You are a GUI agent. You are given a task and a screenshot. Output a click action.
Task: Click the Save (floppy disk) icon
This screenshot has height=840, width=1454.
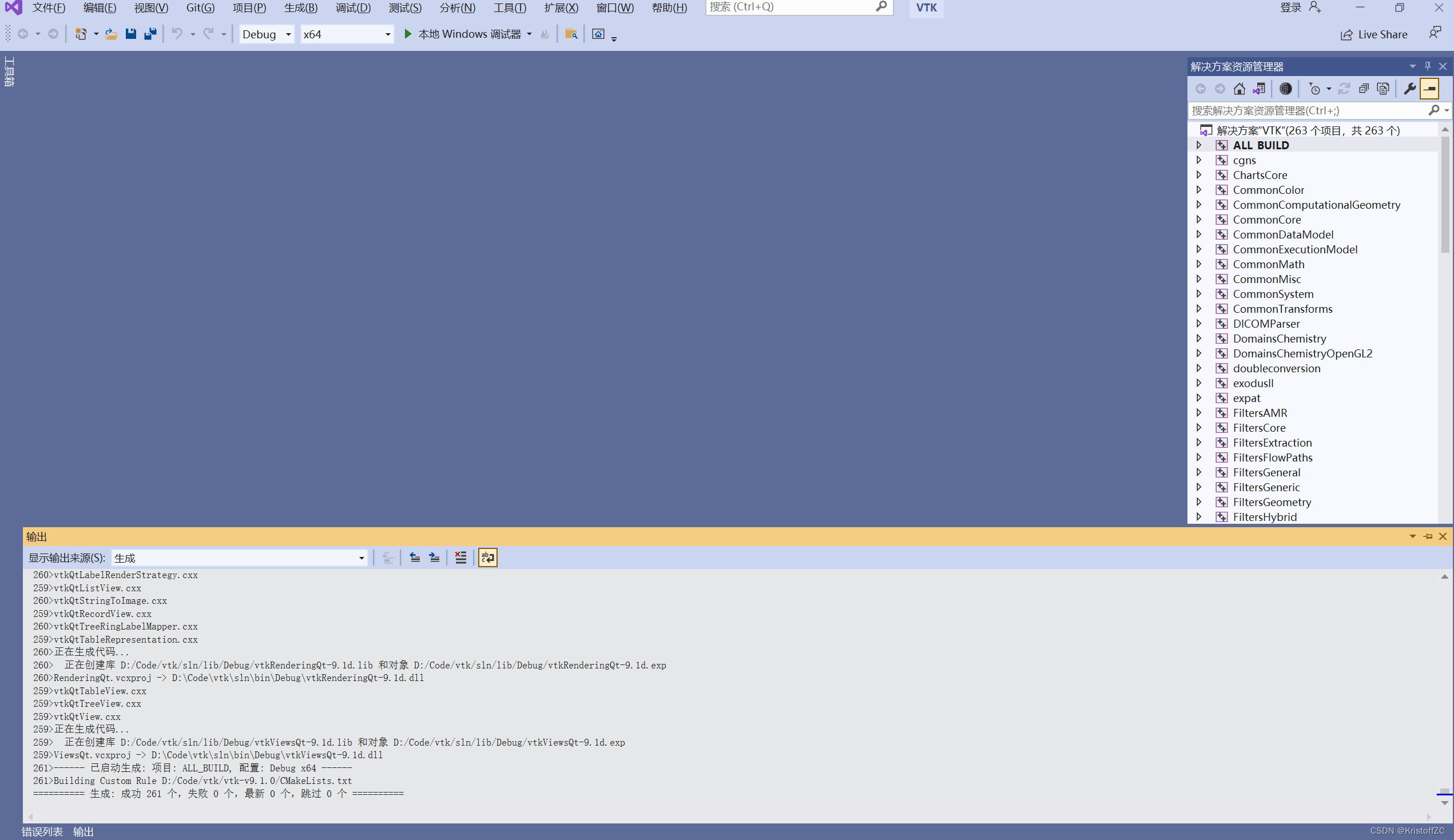pos(131,34)
